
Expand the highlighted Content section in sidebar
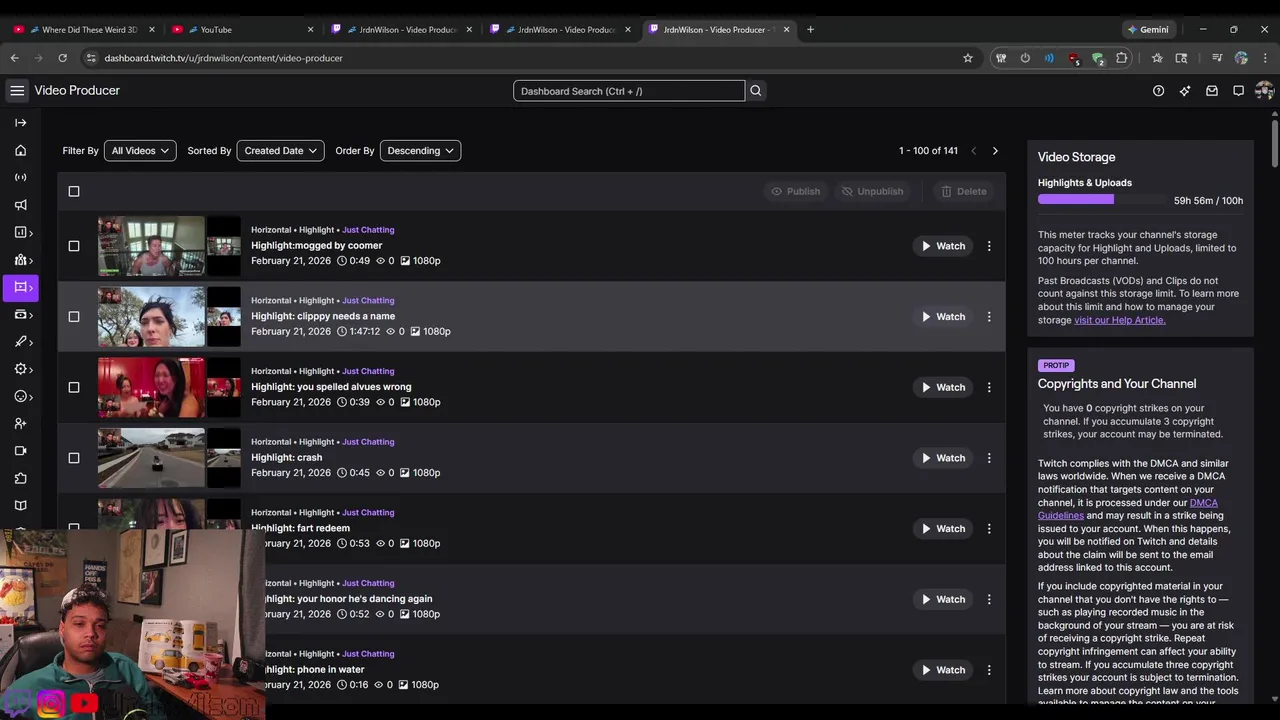[x=20, y=287]
